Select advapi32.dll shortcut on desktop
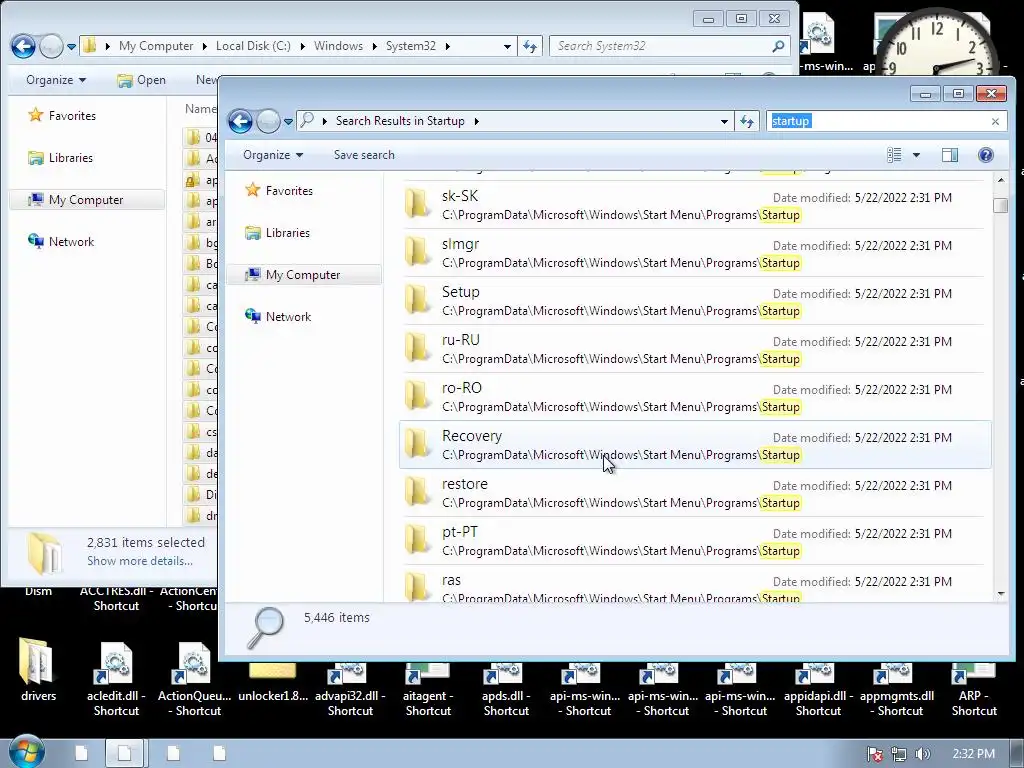This screenshot has width=1024, height=768. pyautogui.click(x=350, y=690)
